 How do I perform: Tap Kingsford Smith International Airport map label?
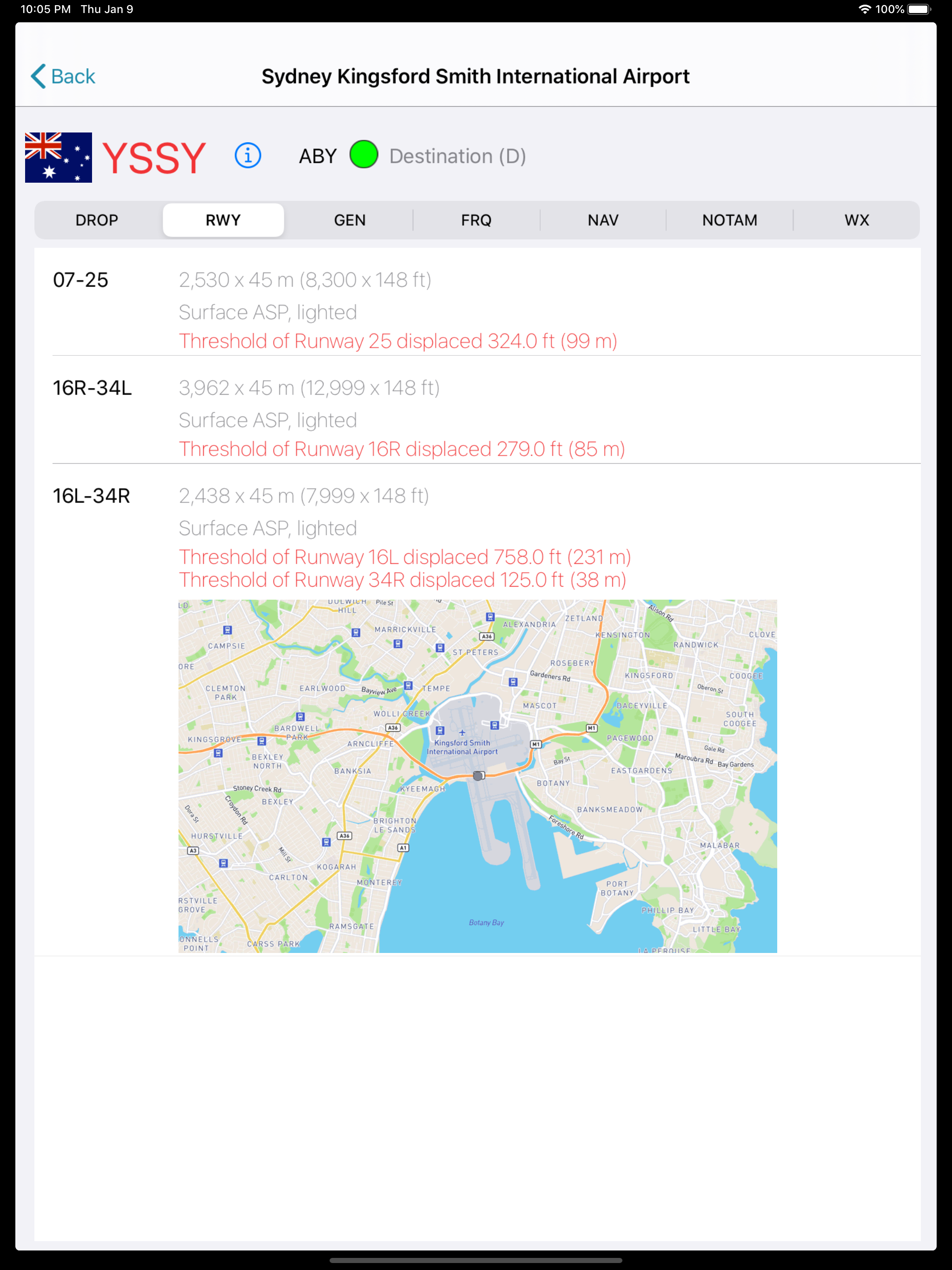462,747
